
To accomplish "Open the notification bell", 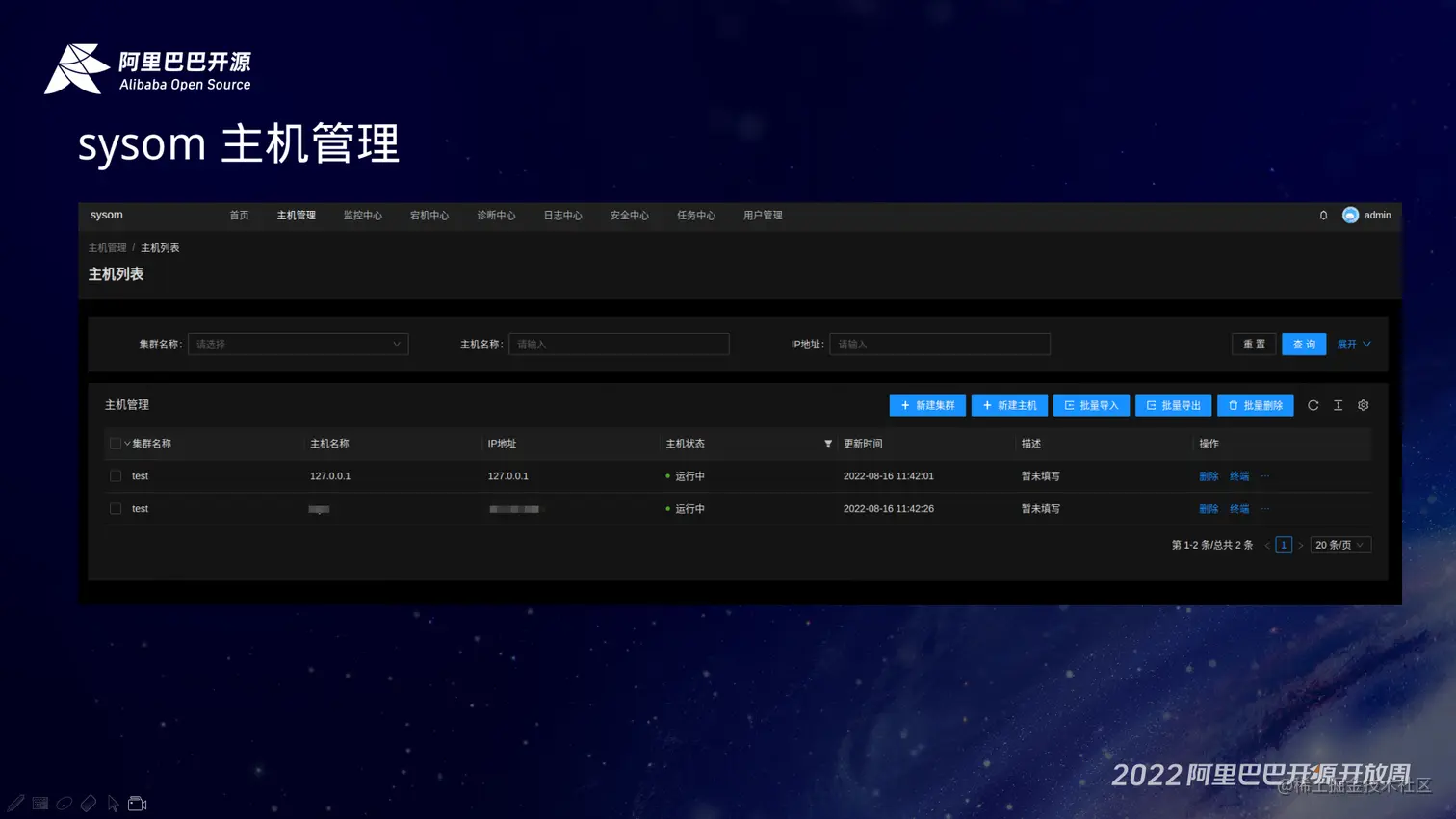I will (1323, 216).
